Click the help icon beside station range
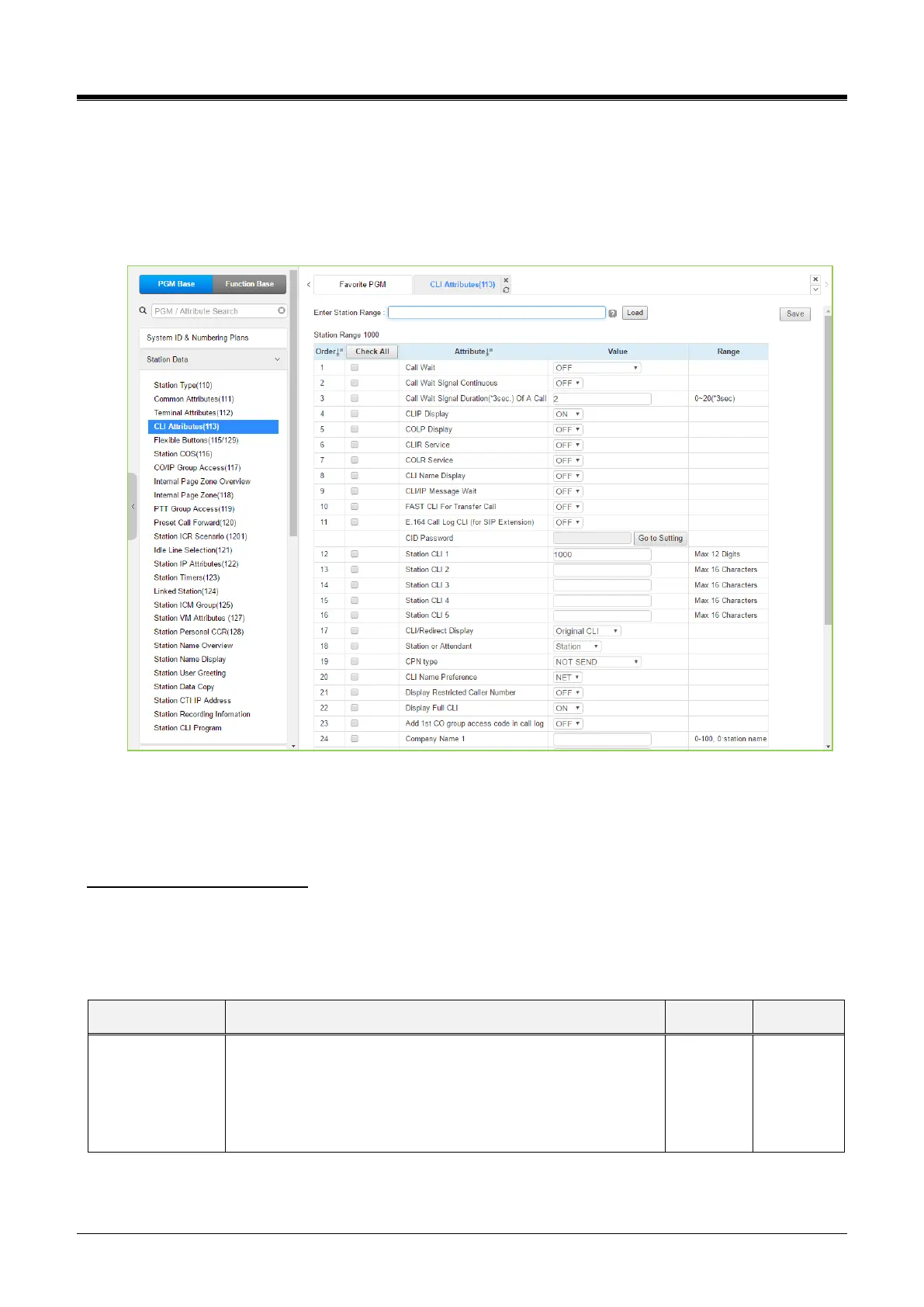This screenshot has height=1307, width=924. 613,314
